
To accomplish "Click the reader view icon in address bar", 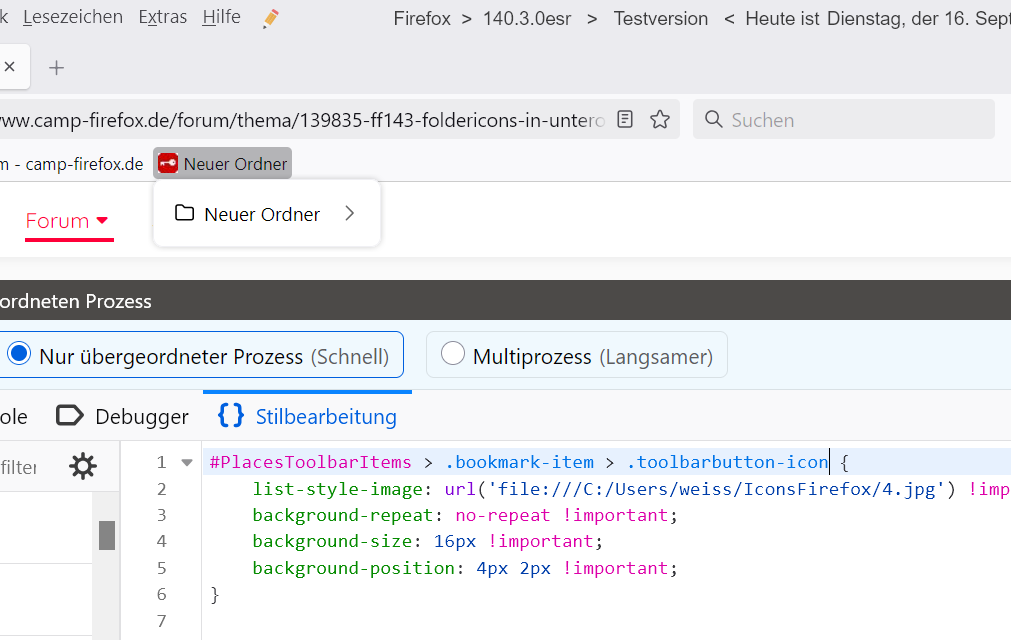I will coord(625,120).
